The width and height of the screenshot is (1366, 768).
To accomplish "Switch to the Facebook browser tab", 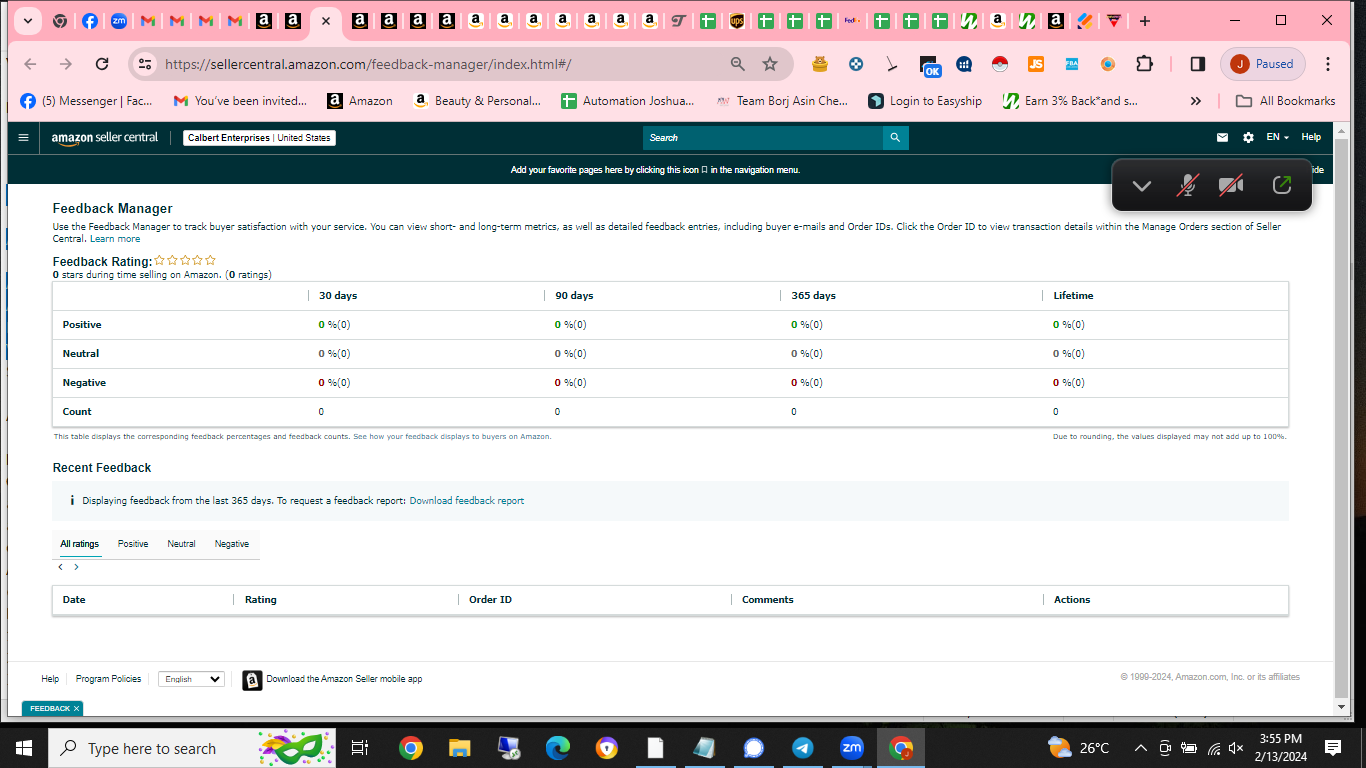I will point(90,21).
